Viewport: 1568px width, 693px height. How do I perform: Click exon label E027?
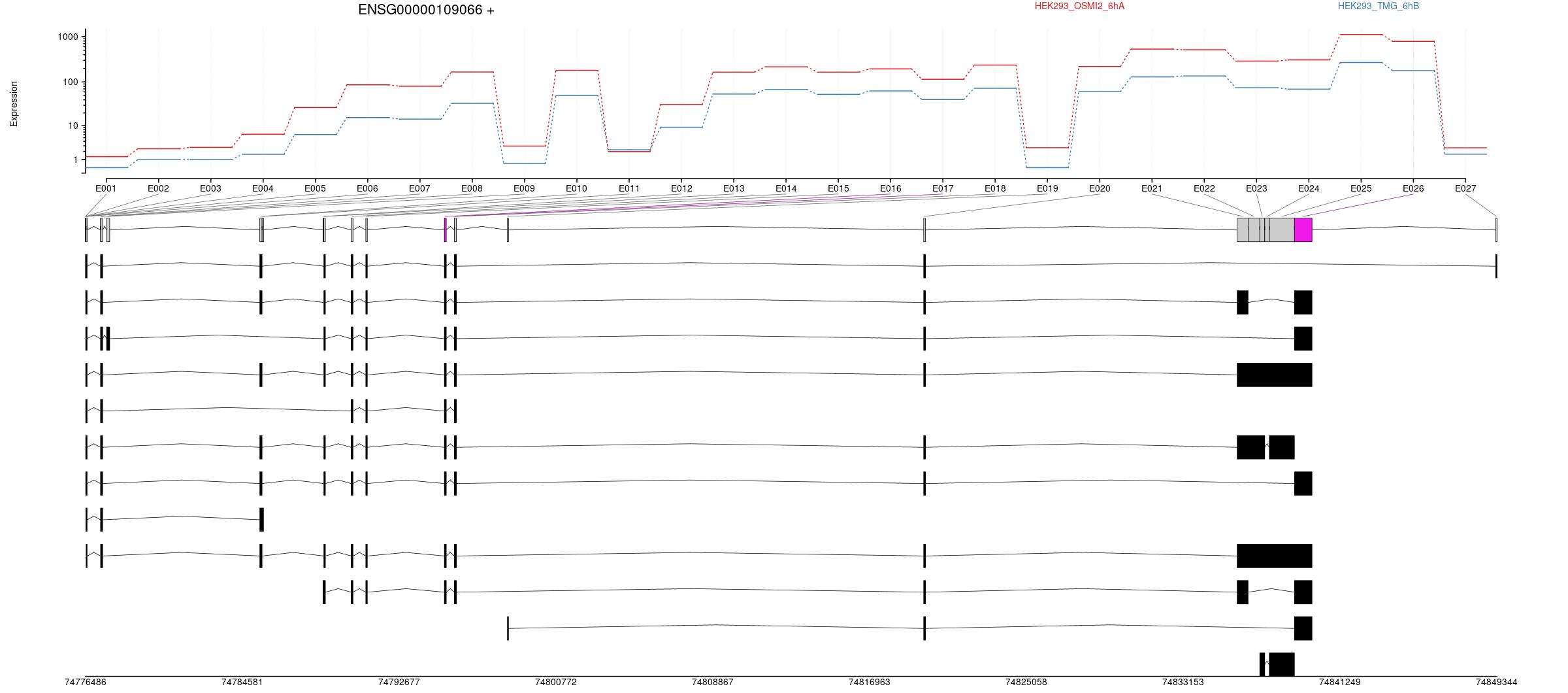(1465, 188)
